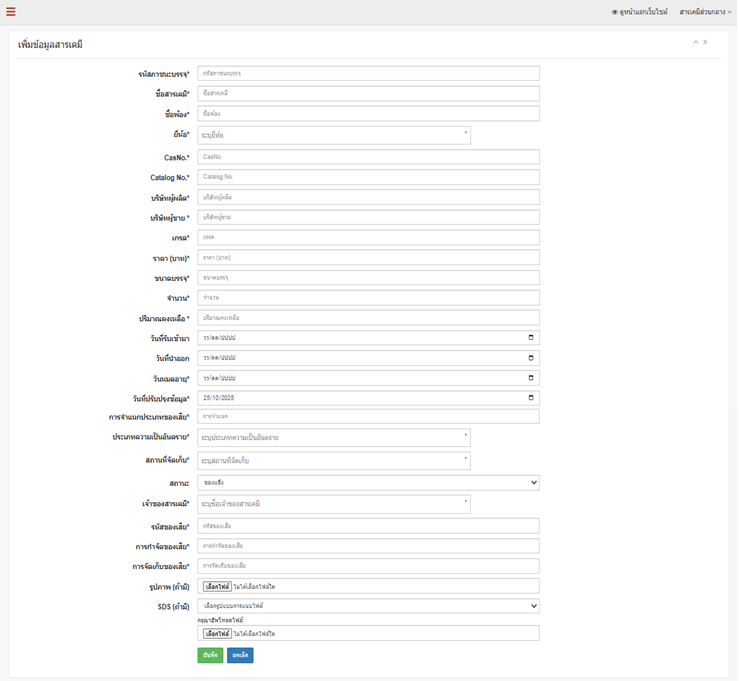
Task: Click the green บันทึก save button
Action: pos(210,655)
